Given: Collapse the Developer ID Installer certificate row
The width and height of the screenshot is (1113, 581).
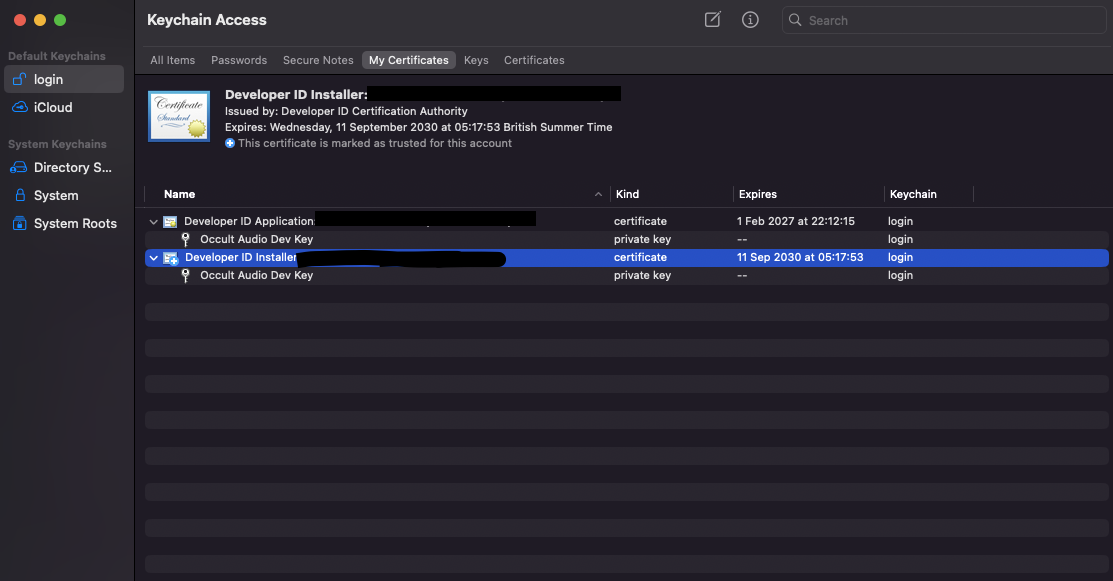Looking at the screenshot, I should (153, 258).
